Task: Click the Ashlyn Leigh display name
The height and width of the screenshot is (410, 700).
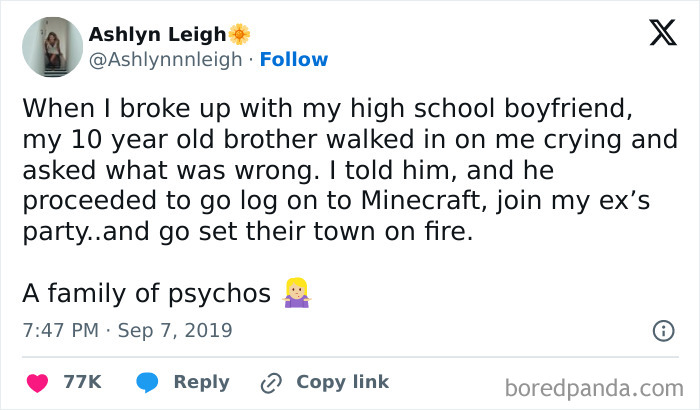Action: [x=158, y=34]
